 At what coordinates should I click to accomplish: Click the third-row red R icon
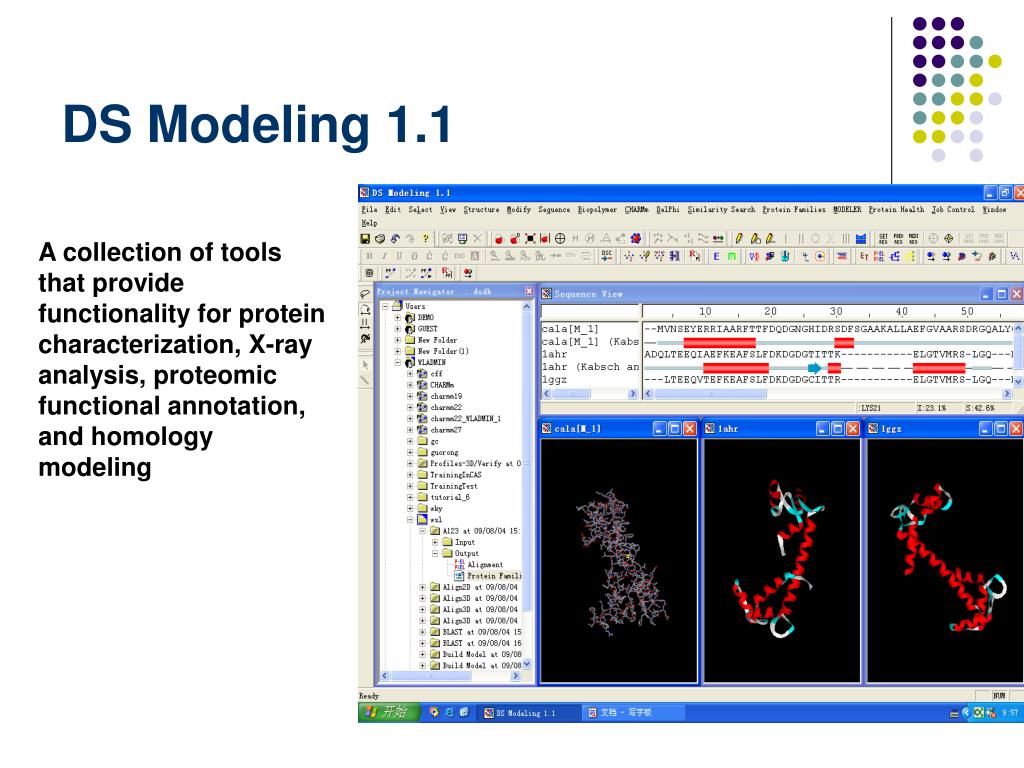tap(447, 272)
